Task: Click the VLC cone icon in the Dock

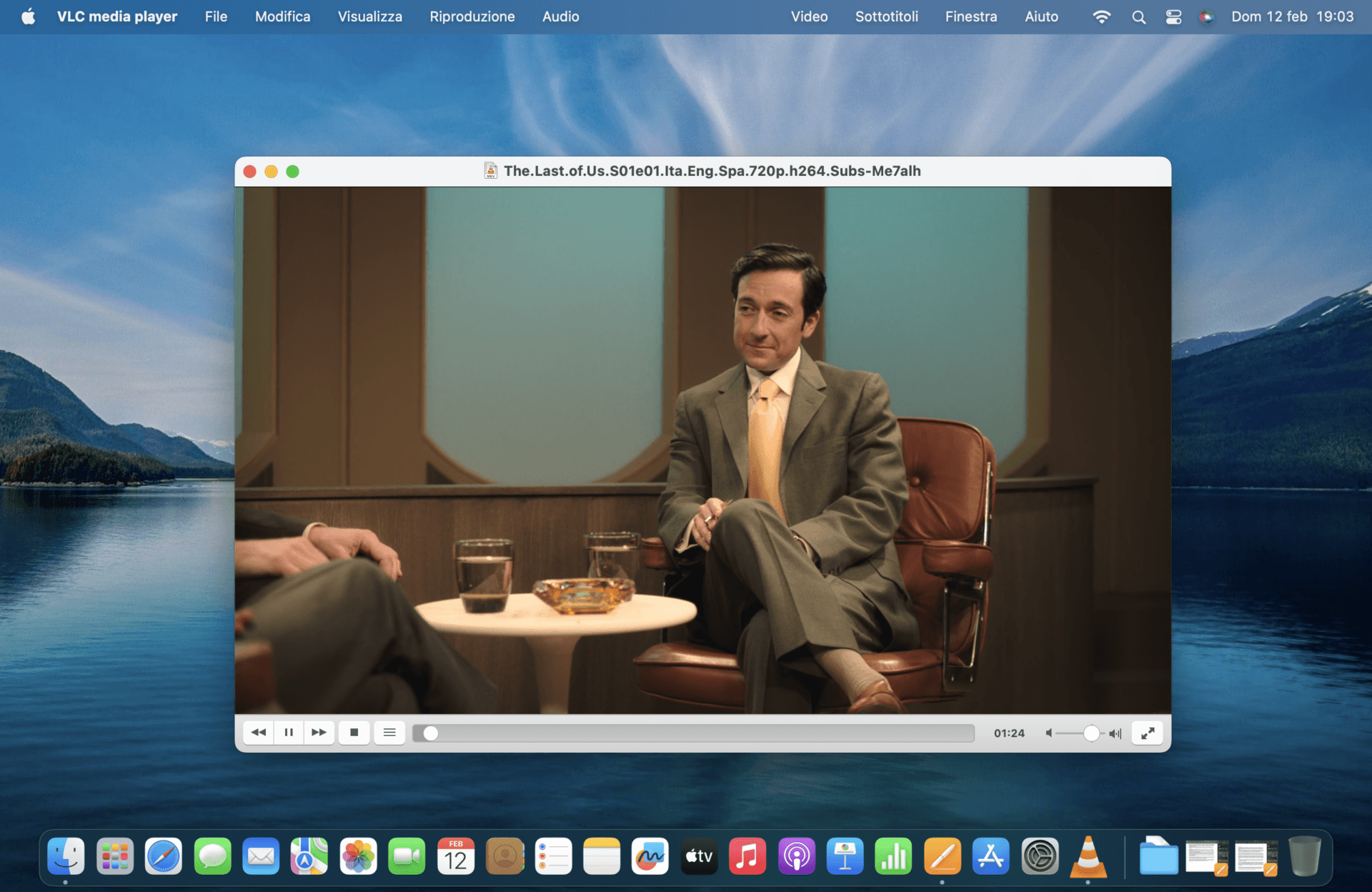Action: pos(1088,856)
